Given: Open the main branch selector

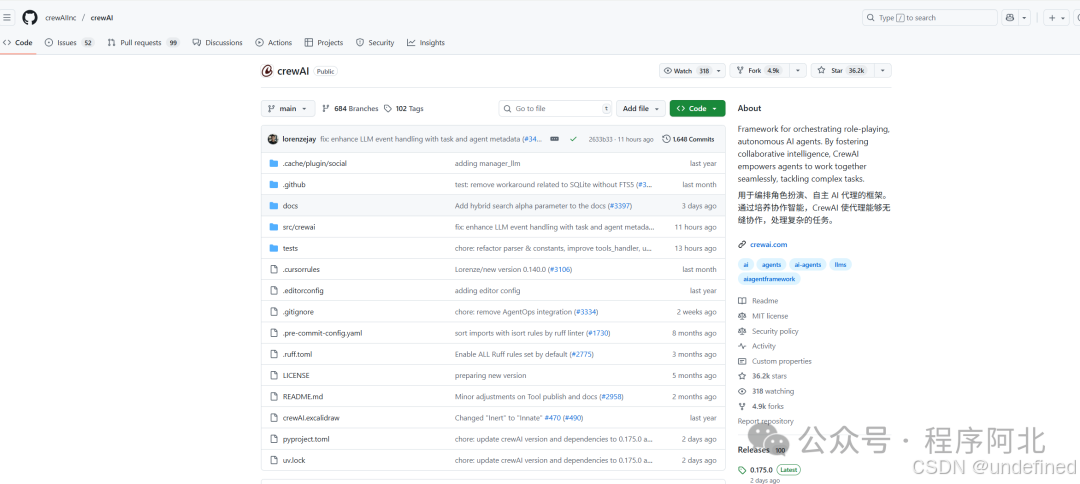Looking at the screenshot, I should (288, 109).
